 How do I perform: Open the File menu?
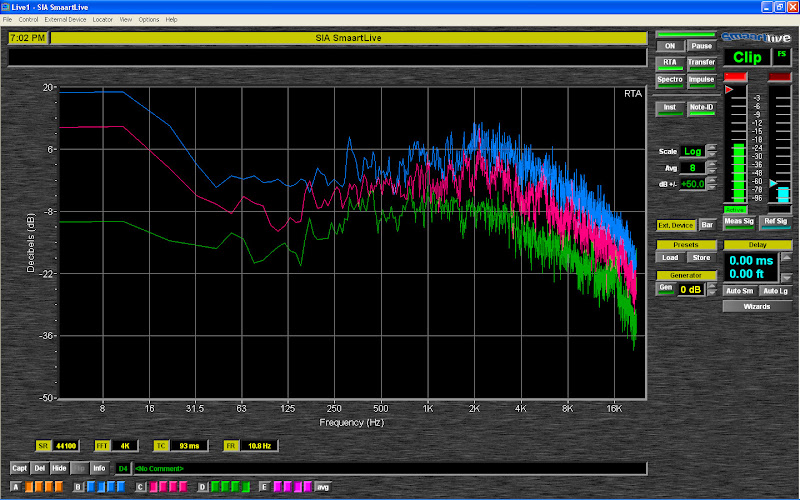pos(7,19)
